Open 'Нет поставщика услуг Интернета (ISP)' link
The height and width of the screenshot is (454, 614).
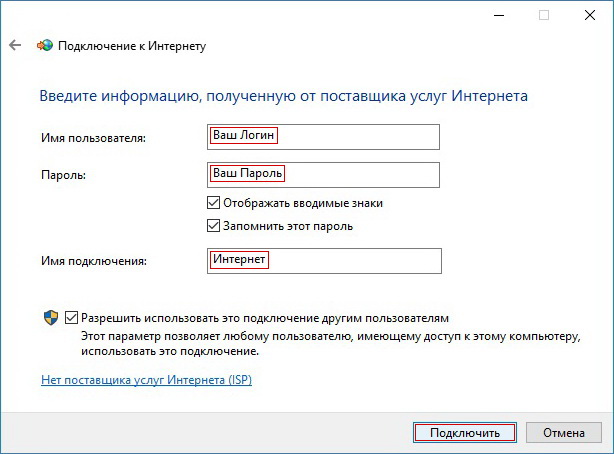147,381
